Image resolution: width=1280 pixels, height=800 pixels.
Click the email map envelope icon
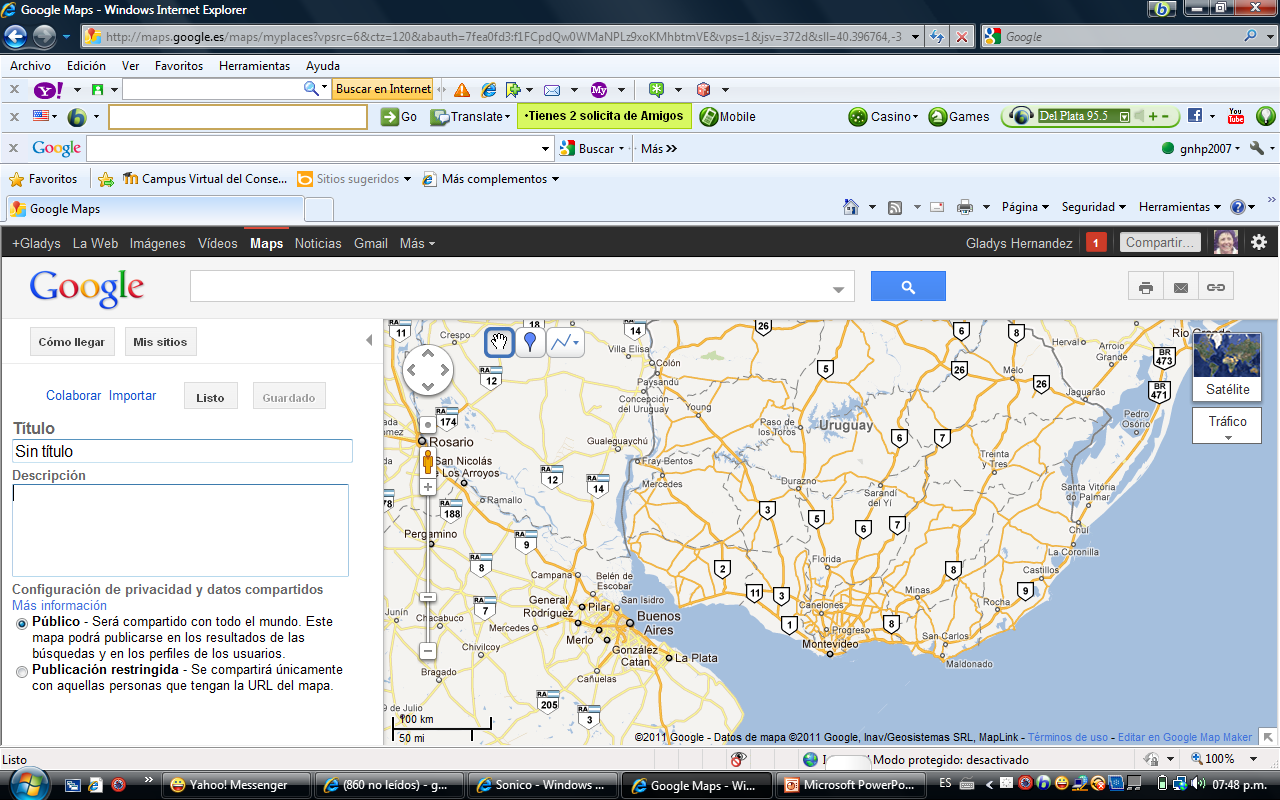[1181, 285]
